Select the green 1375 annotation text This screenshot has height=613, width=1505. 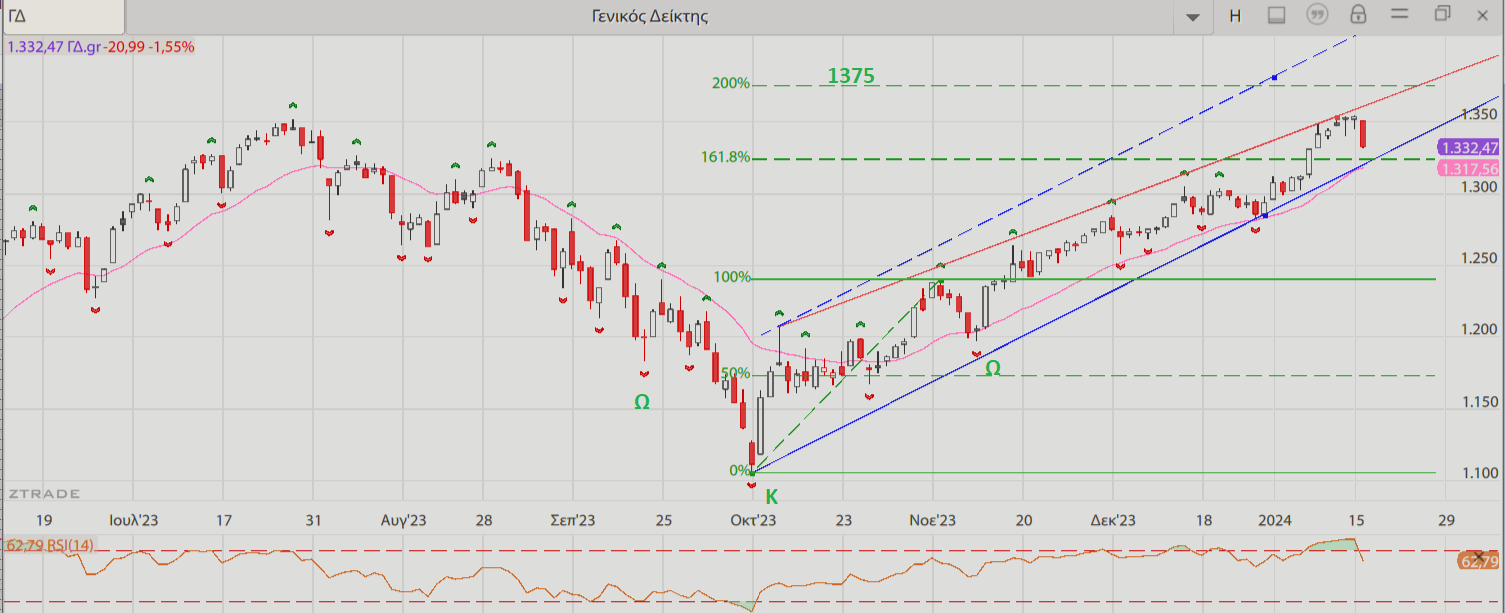(x=851, y=76)
